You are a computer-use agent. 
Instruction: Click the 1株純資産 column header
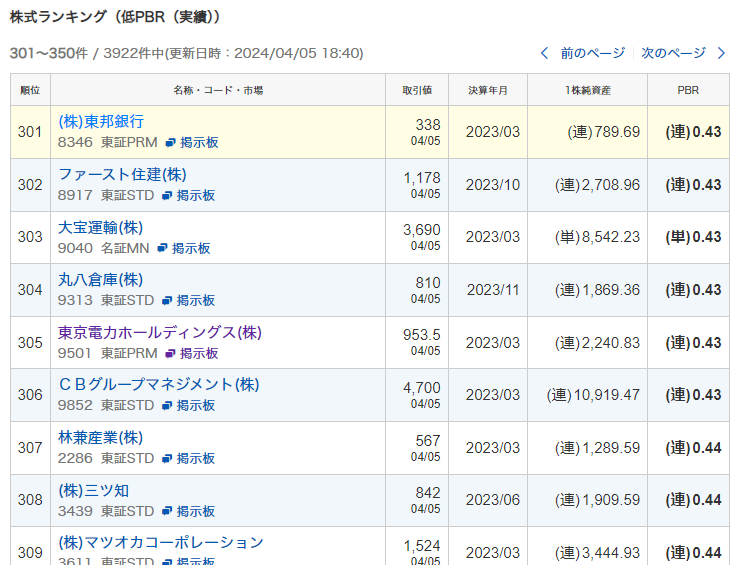[x=588, y=90]
